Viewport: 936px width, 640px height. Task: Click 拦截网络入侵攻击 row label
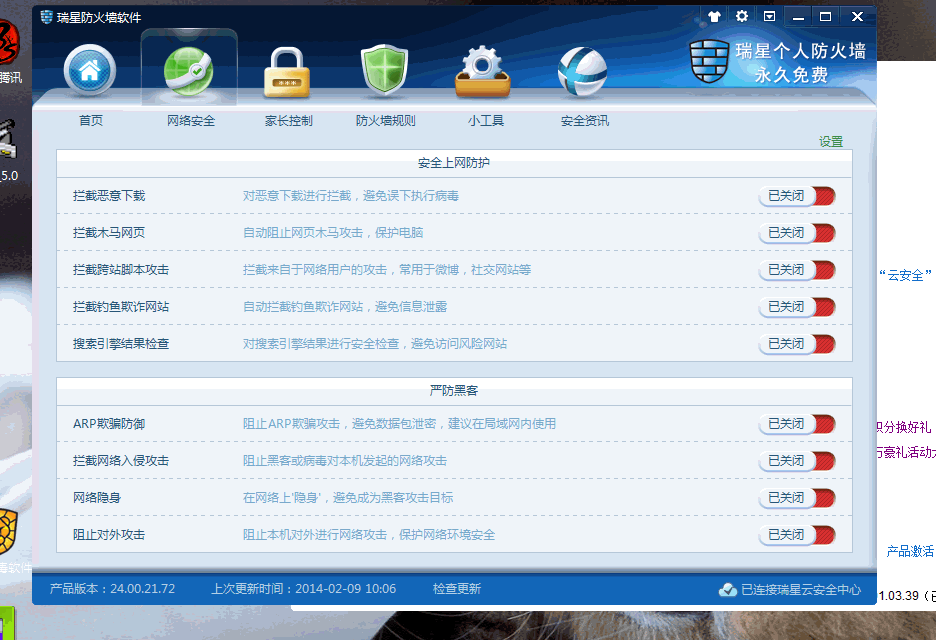[x=121, y=461]
